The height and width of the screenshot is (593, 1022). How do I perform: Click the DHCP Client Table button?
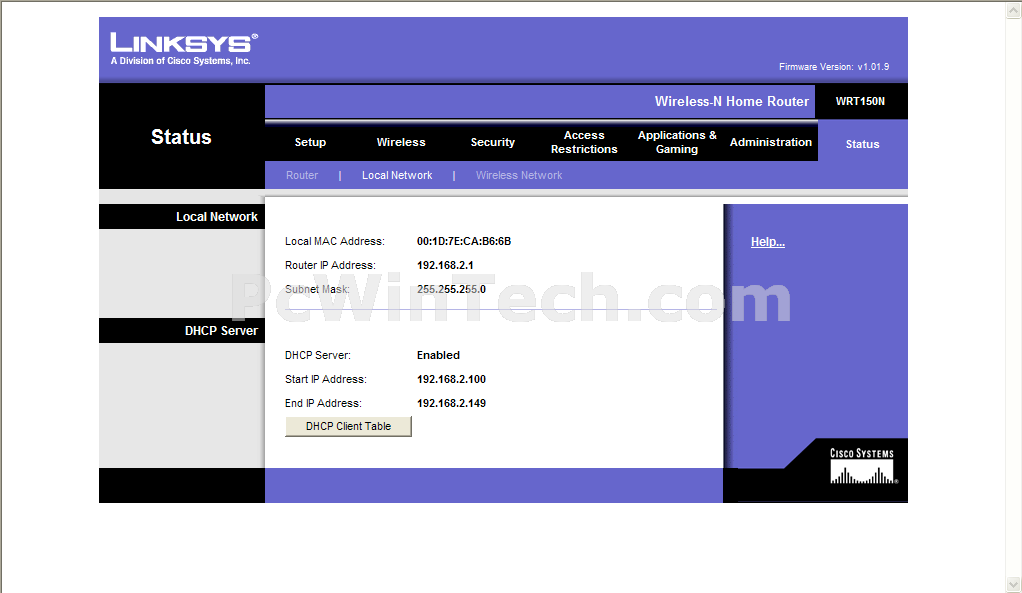pos(348,426)
